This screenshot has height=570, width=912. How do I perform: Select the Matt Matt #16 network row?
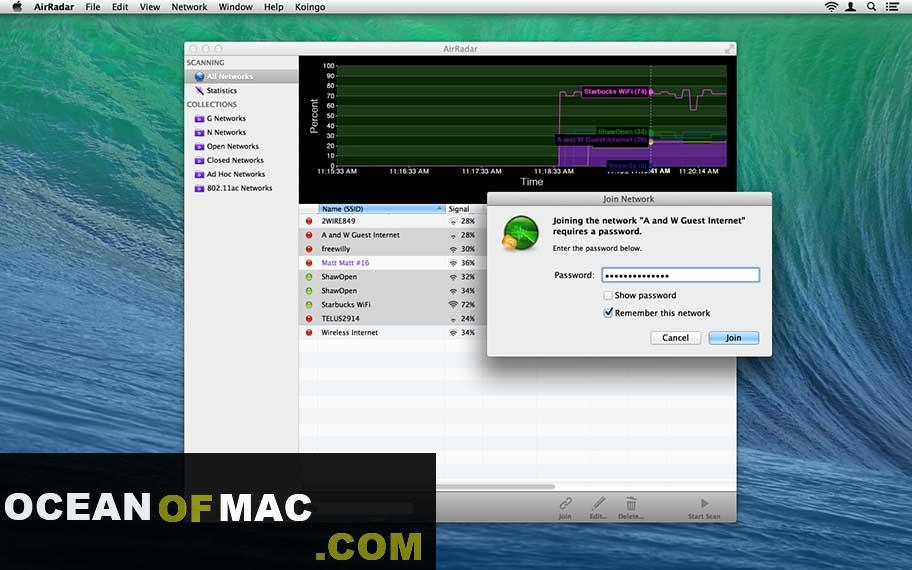click(393, 263)
